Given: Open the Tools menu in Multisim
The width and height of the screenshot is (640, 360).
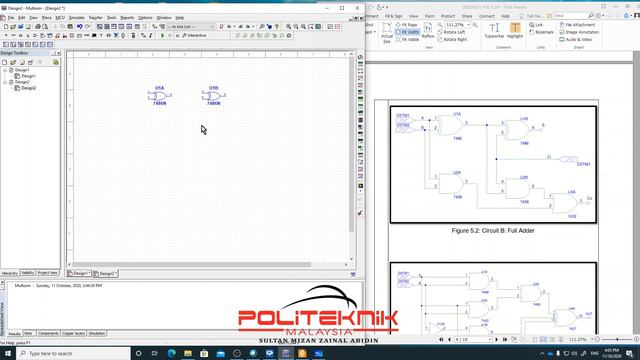Looking at the screenshot, I should point(111,18).
